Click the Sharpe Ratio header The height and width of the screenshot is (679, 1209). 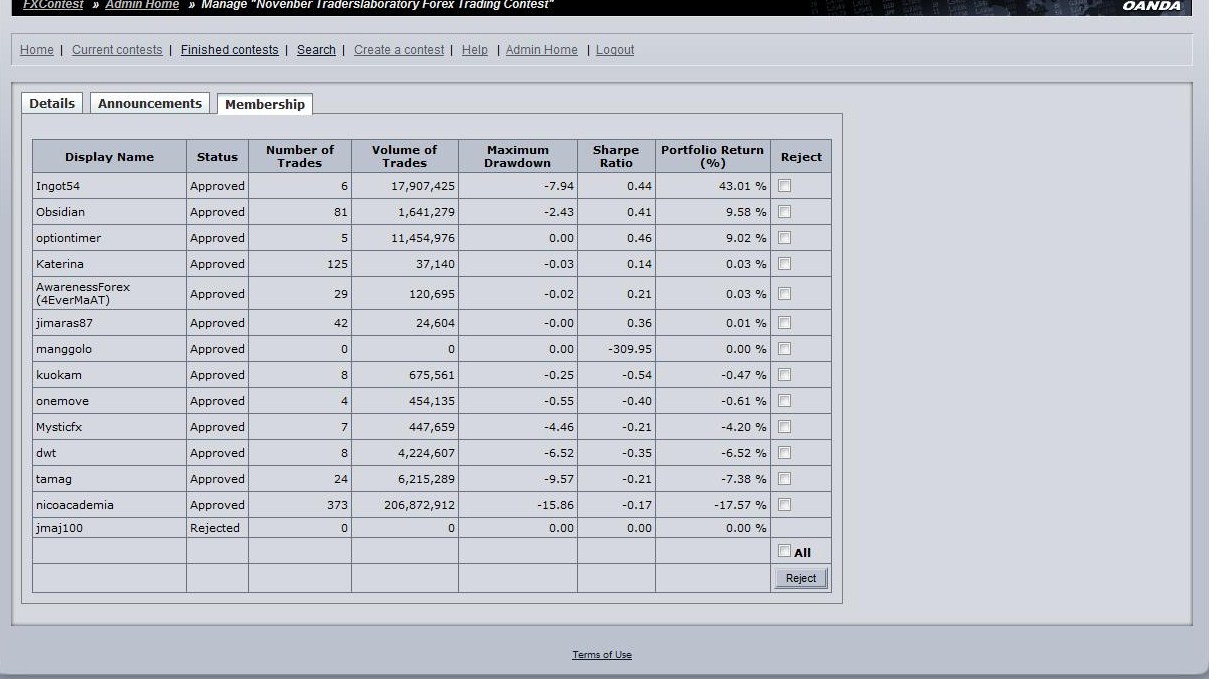(x=616, y=156)
